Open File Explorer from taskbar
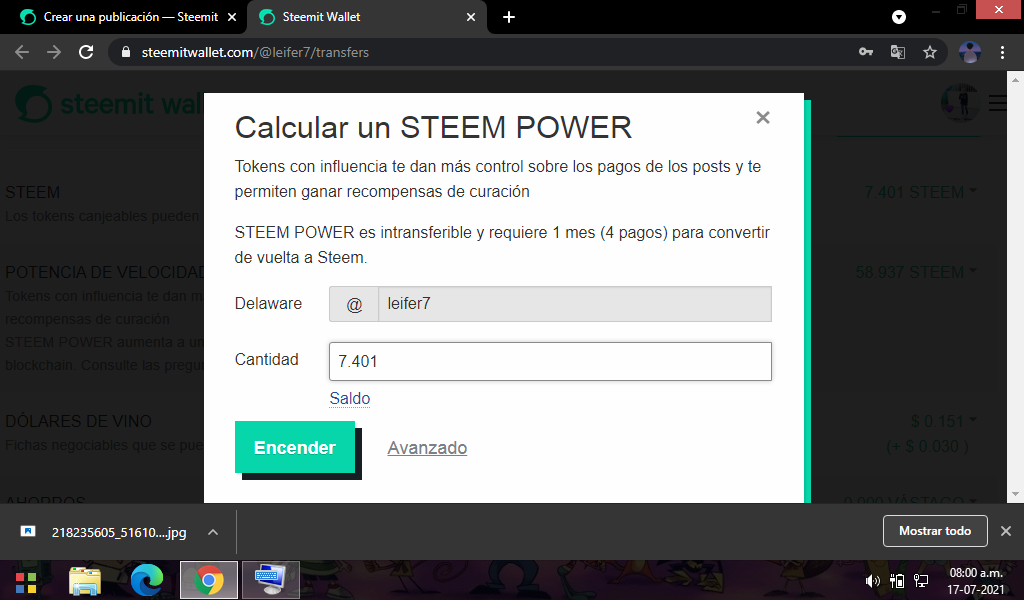The width and height of the screenshot is (1024, 600). [85, 580]
